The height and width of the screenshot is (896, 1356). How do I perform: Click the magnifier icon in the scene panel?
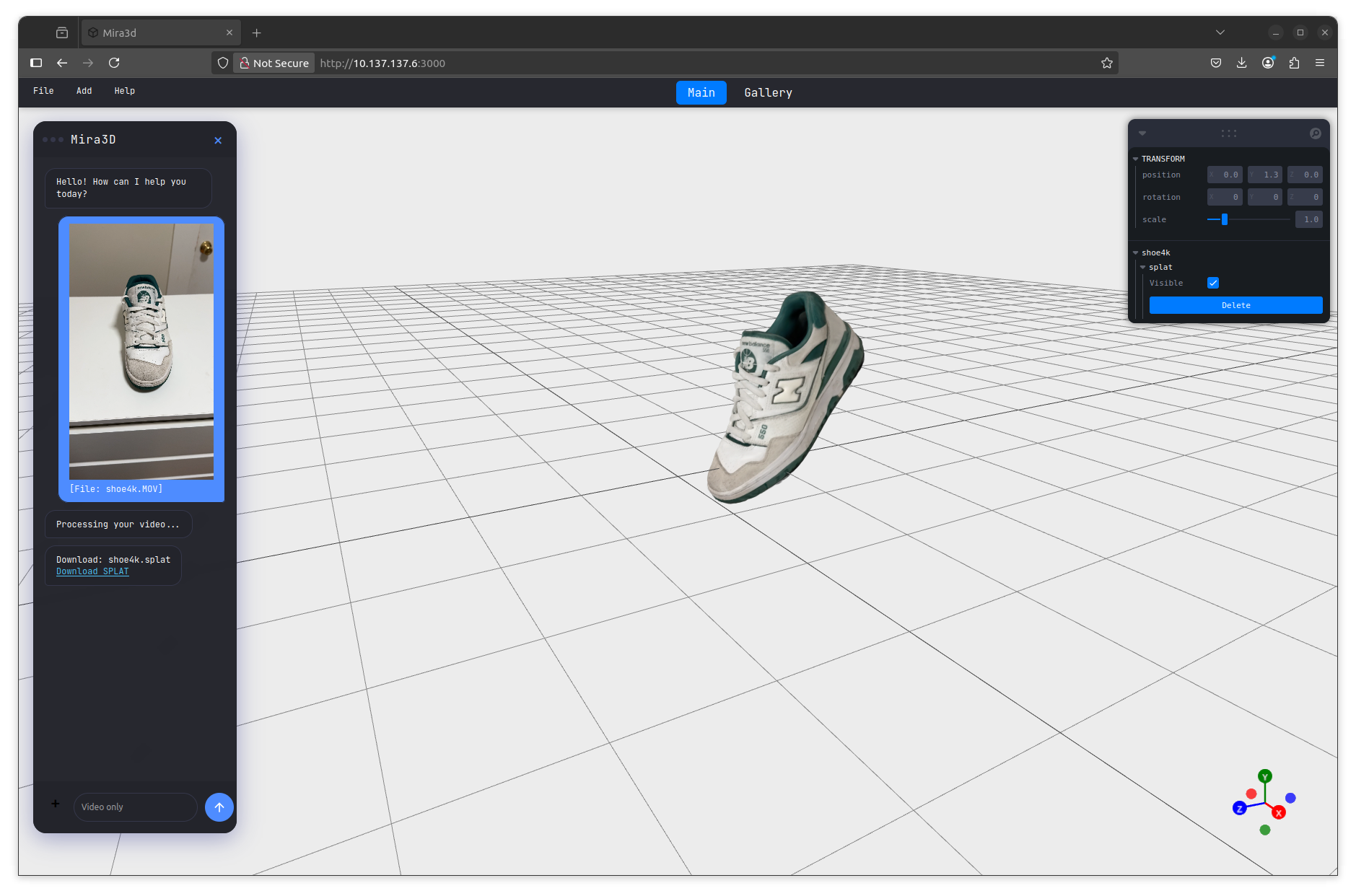click(1316, 133)
